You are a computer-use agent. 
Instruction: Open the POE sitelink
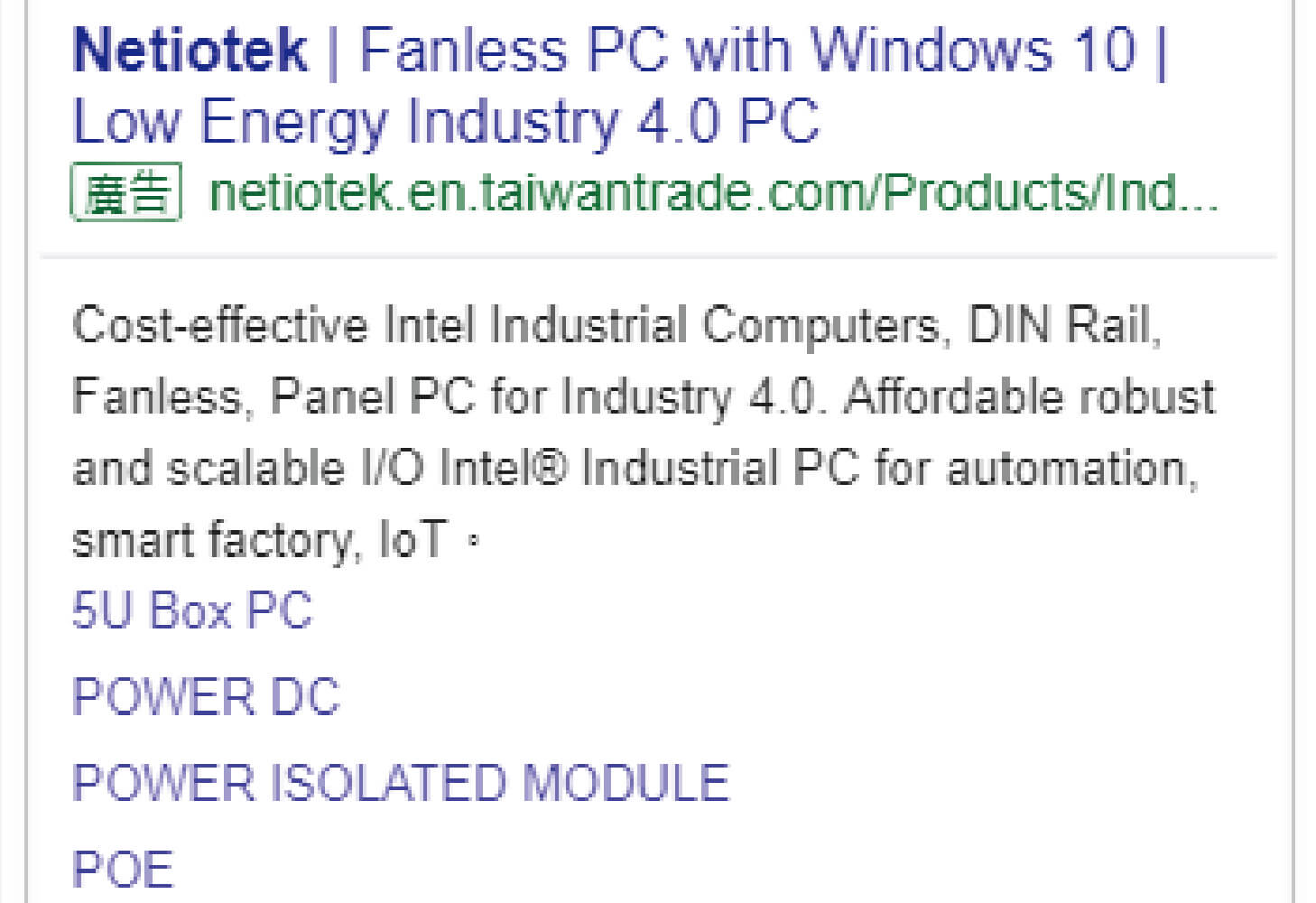pos(123,870)
